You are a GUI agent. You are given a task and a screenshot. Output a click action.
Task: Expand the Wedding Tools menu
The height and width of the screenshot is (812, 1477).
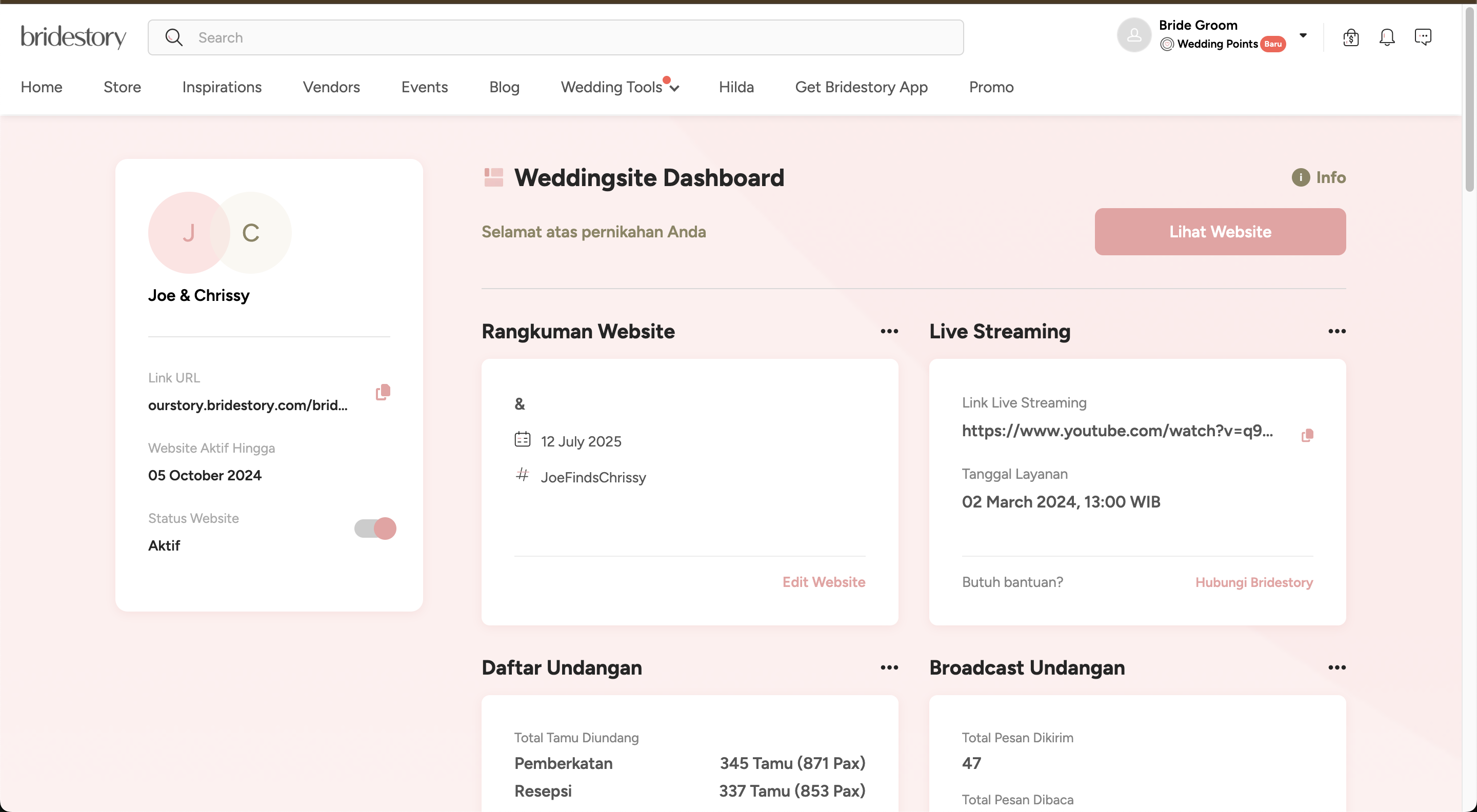pyautogui.click(x=619, y=87)
